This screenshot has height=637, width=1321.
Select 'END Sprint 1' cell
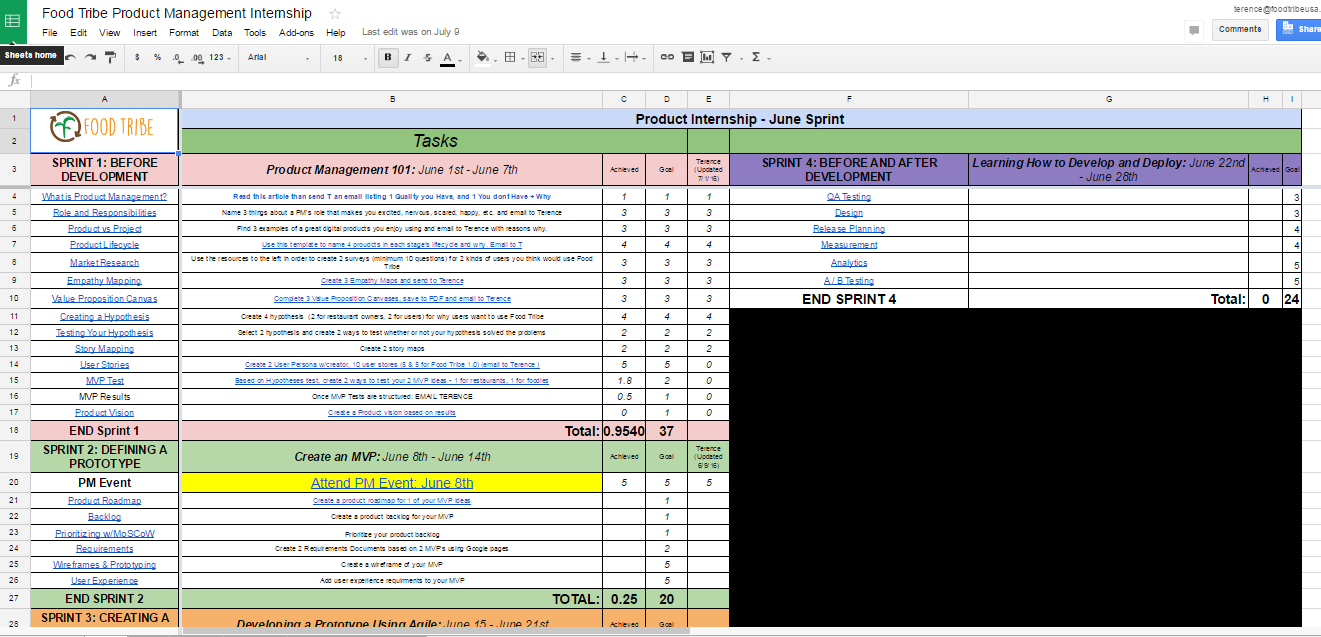105,431
